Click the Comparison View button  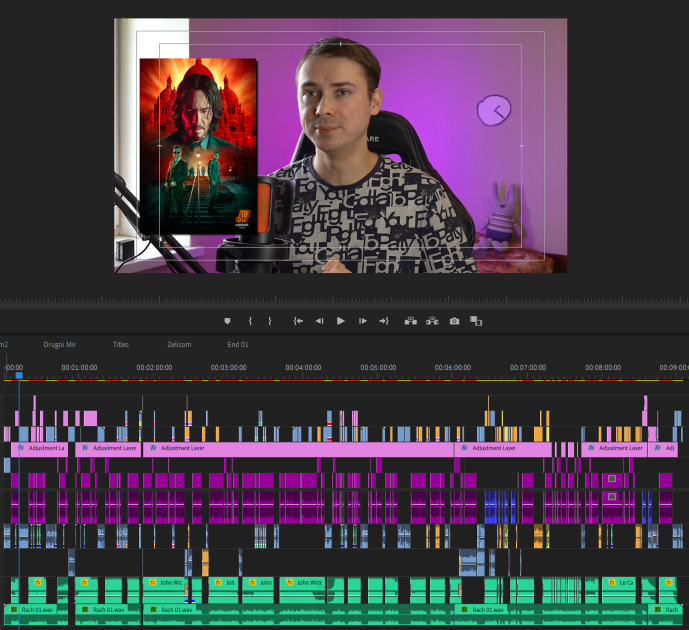(476, 321)
